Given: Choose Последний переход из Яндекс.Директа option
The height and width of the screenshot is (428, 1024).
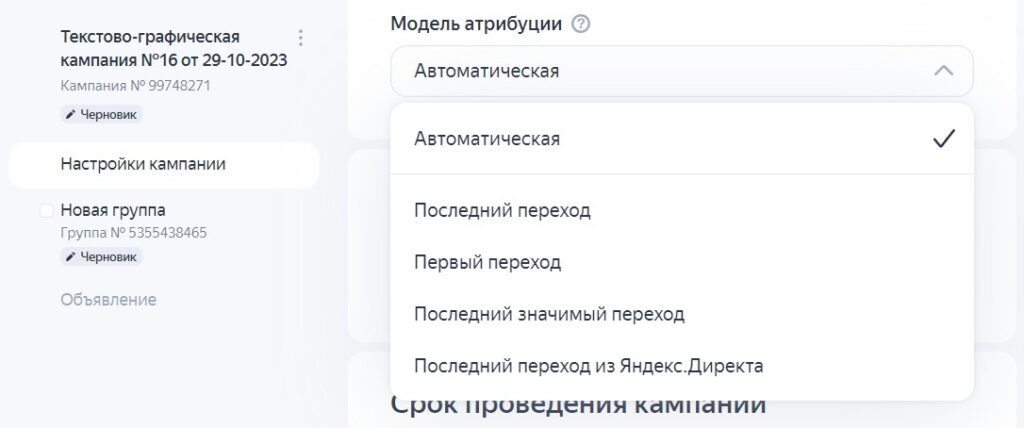Looking at the screenshot, I should [x=589, y=366].
